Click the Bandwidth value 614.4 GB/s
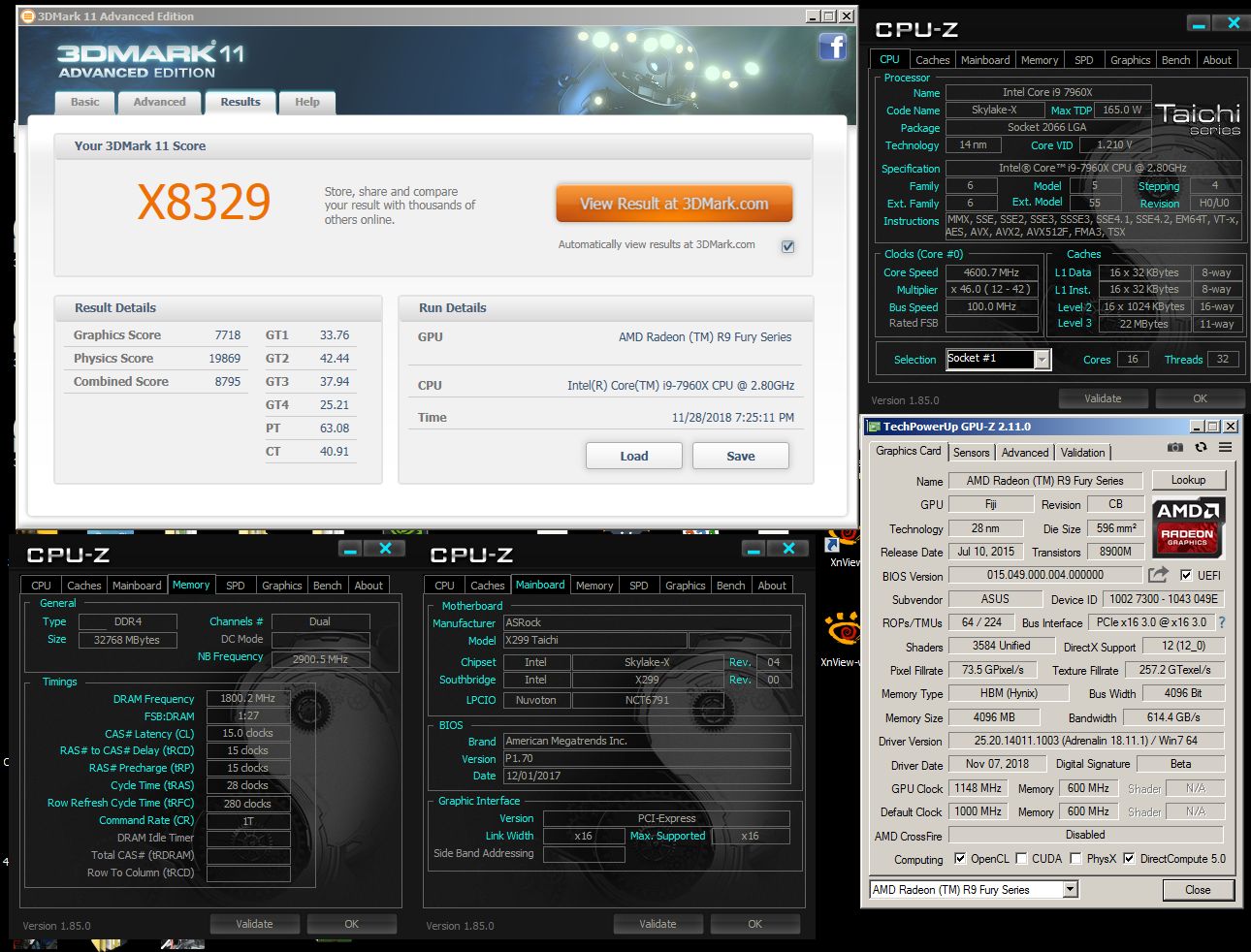Image resolution: width=1251 pixels, height=952 pixels. point(1173,717)
